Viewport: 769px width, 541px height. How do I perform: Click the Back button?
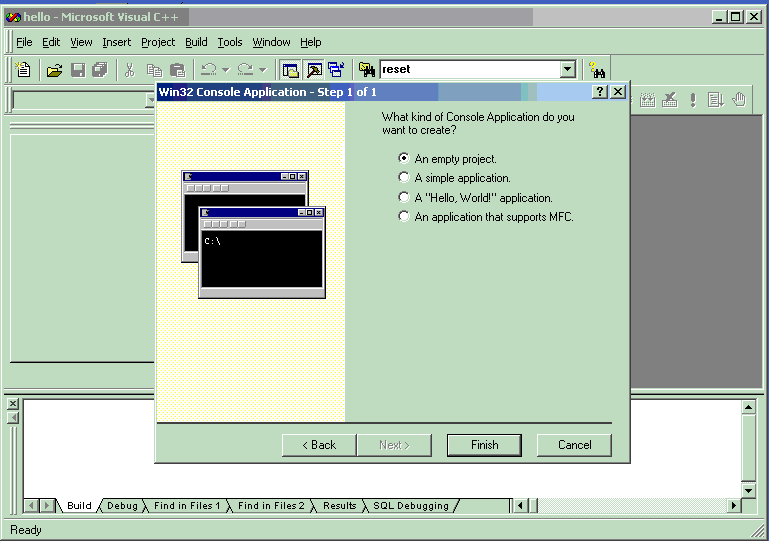[319, 445]
